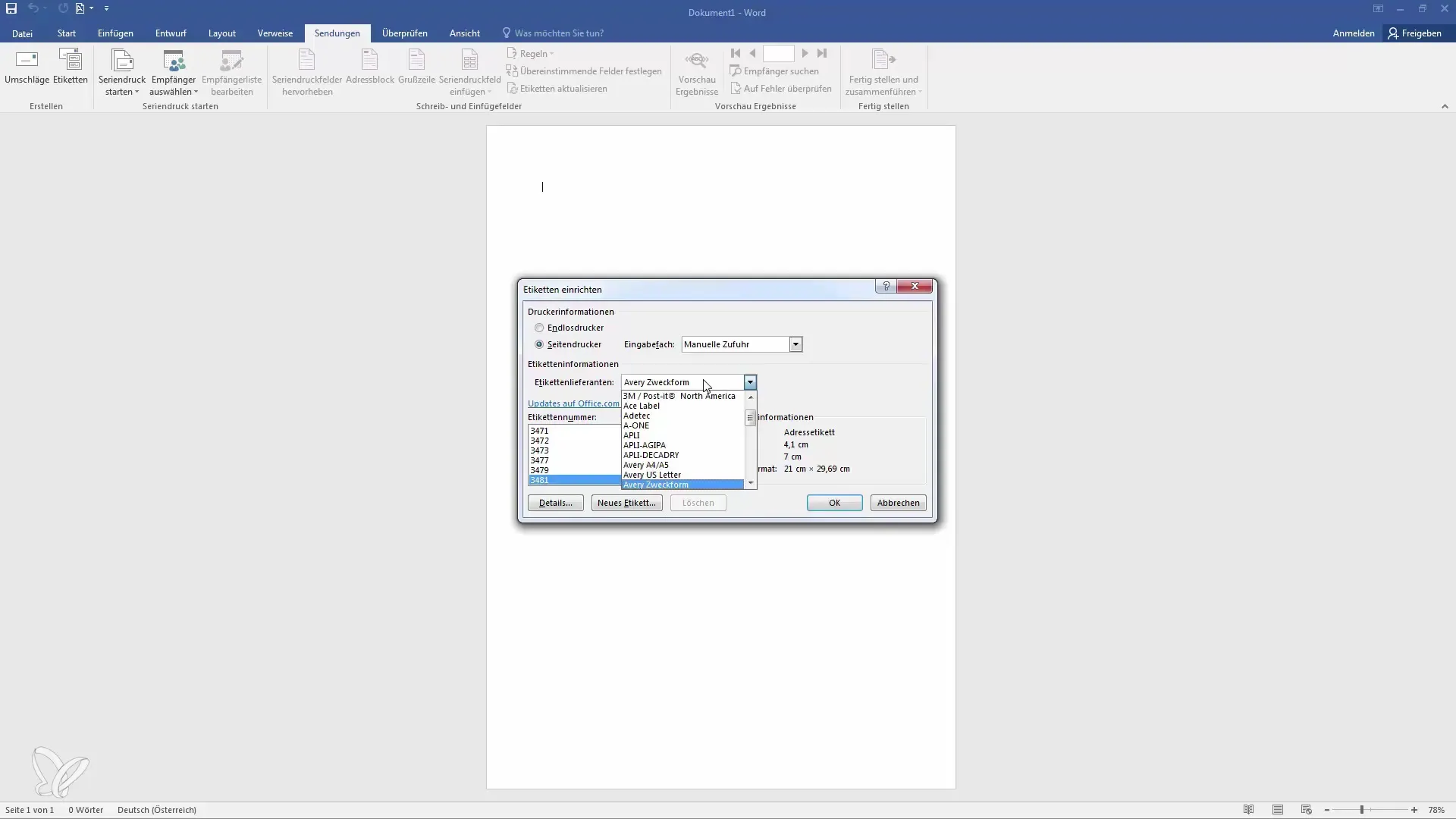Click Etiketten aktualisieren
This screenshot has width=1456, height=819.
[x=557, y=89]
